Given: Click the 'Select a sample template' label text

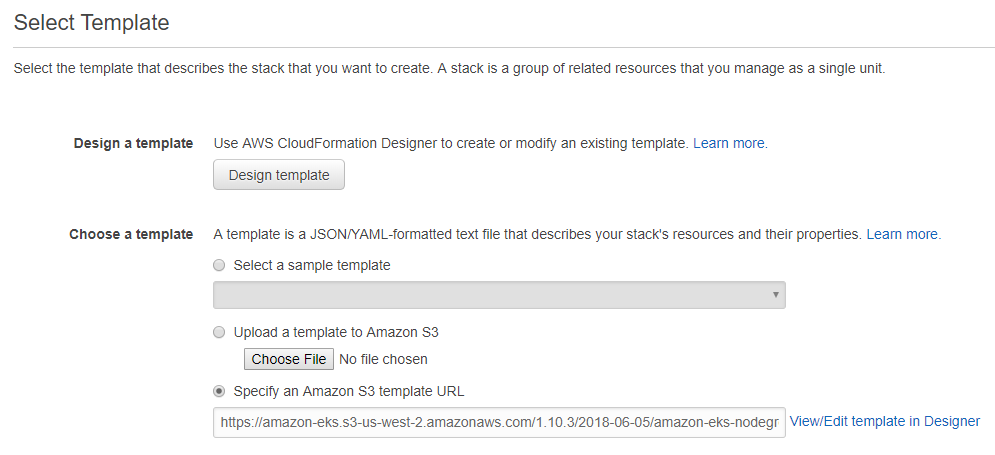Looking at the screenshot, I should click(x=311, y=266).
